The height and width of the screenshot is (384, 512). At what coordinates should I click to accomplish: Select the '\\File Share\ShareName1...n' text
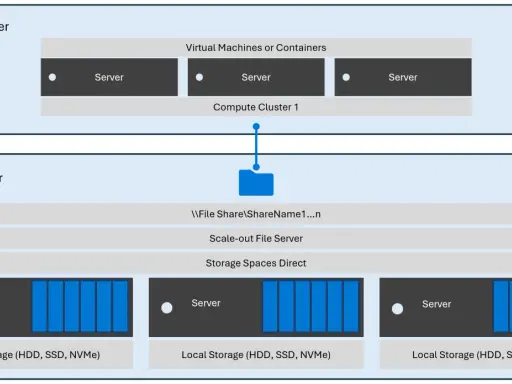pos(256,214)
